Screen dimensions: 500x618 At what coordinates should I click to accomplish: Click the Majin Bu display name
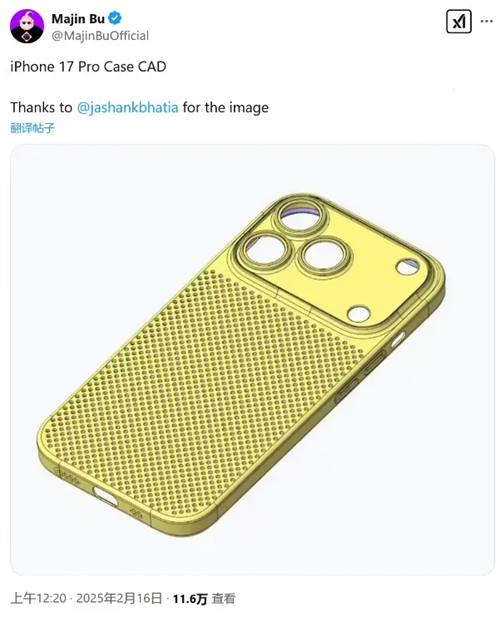tap(78, 19)
